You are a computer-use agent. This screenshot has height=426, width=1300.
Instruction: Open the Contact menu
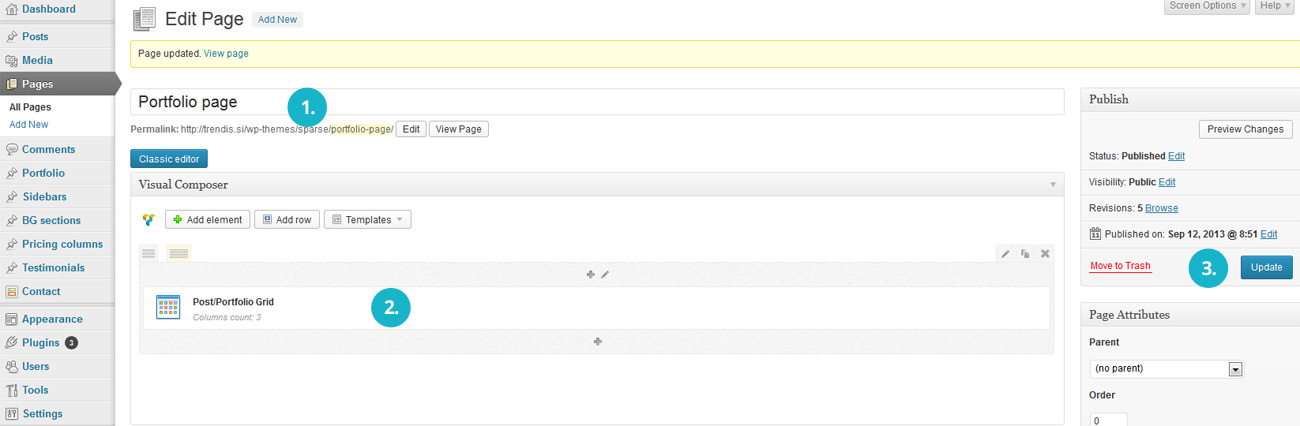[x=41, y=292]
